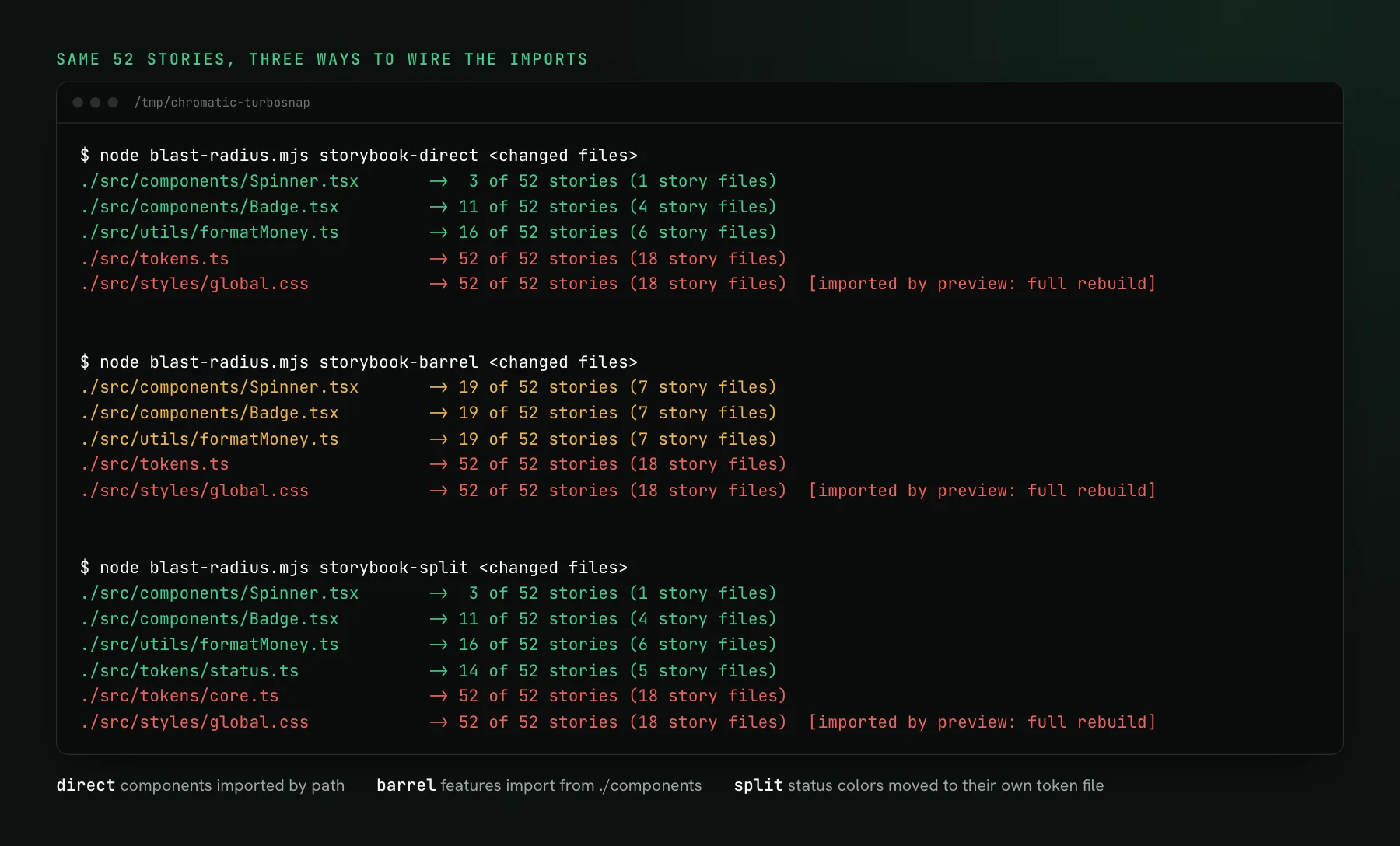Viewport: 1400px width, 846px height.
Task: Click the '14 of 52 stories' result
Action: click(538, 671)
